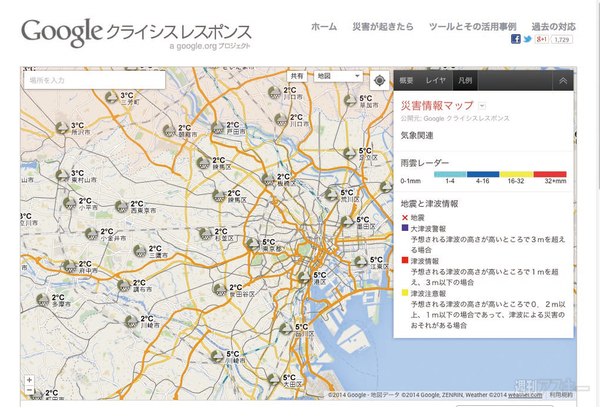The image size is (600, 407).
Task: Open the 過去の対応 menu item
Action: click(x=553, y=26)
